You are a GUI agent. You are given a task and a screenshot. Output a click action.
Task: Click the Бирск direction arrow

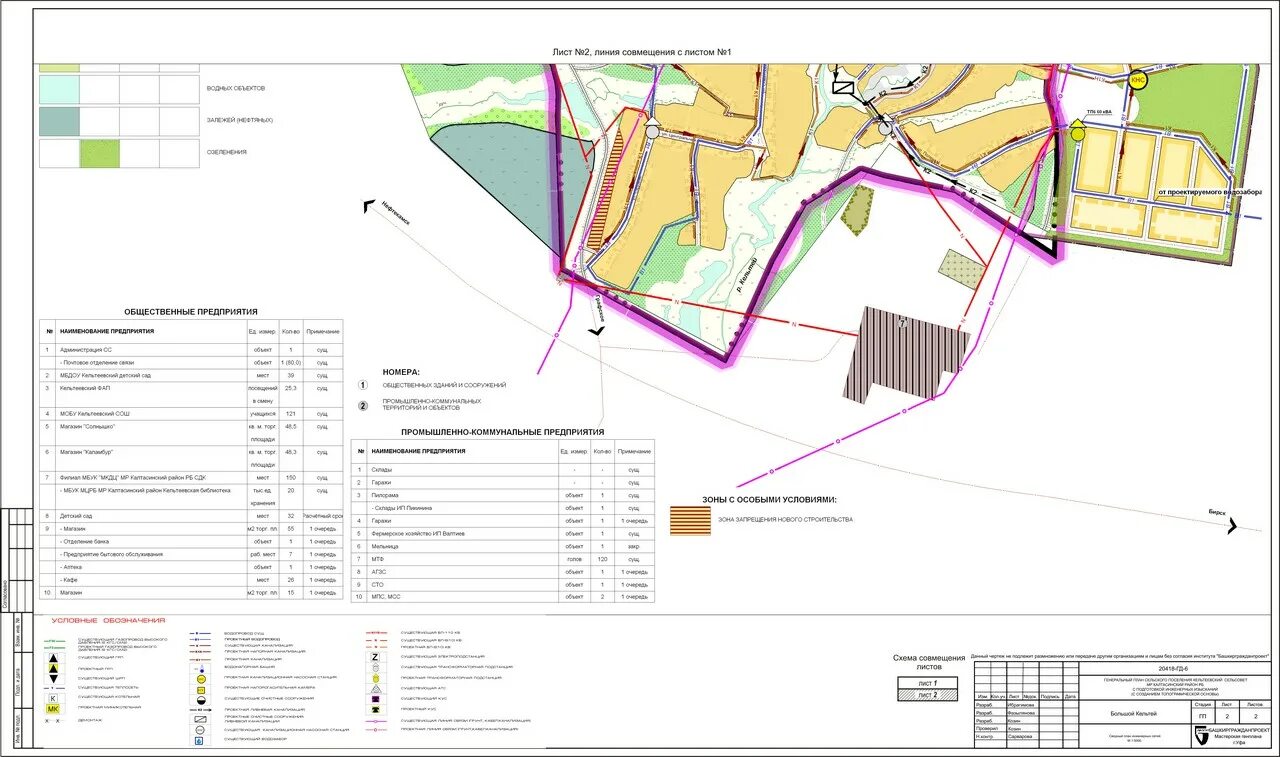1232,526
